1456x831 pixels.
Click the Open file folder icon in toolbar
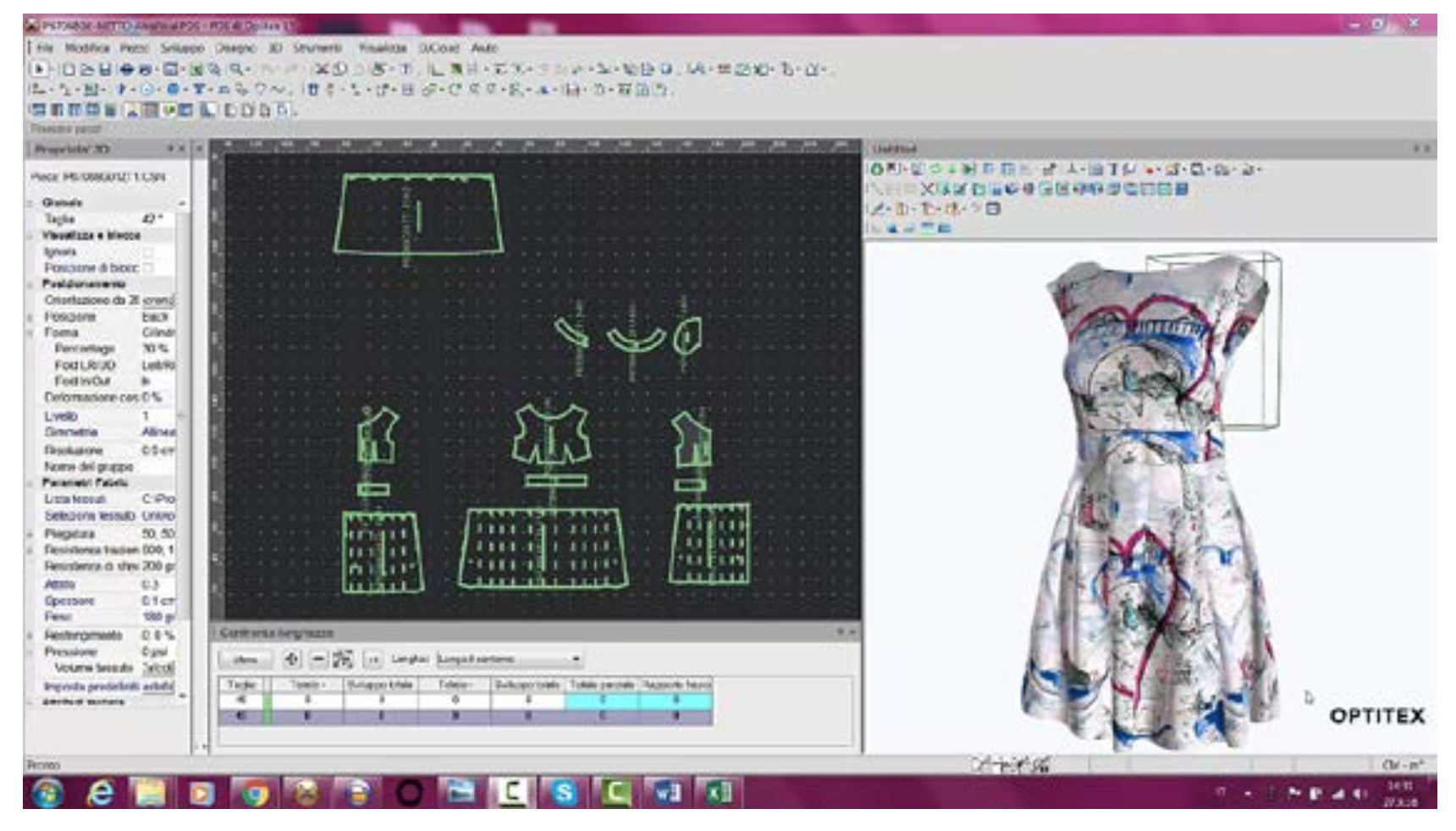point(86,69)
